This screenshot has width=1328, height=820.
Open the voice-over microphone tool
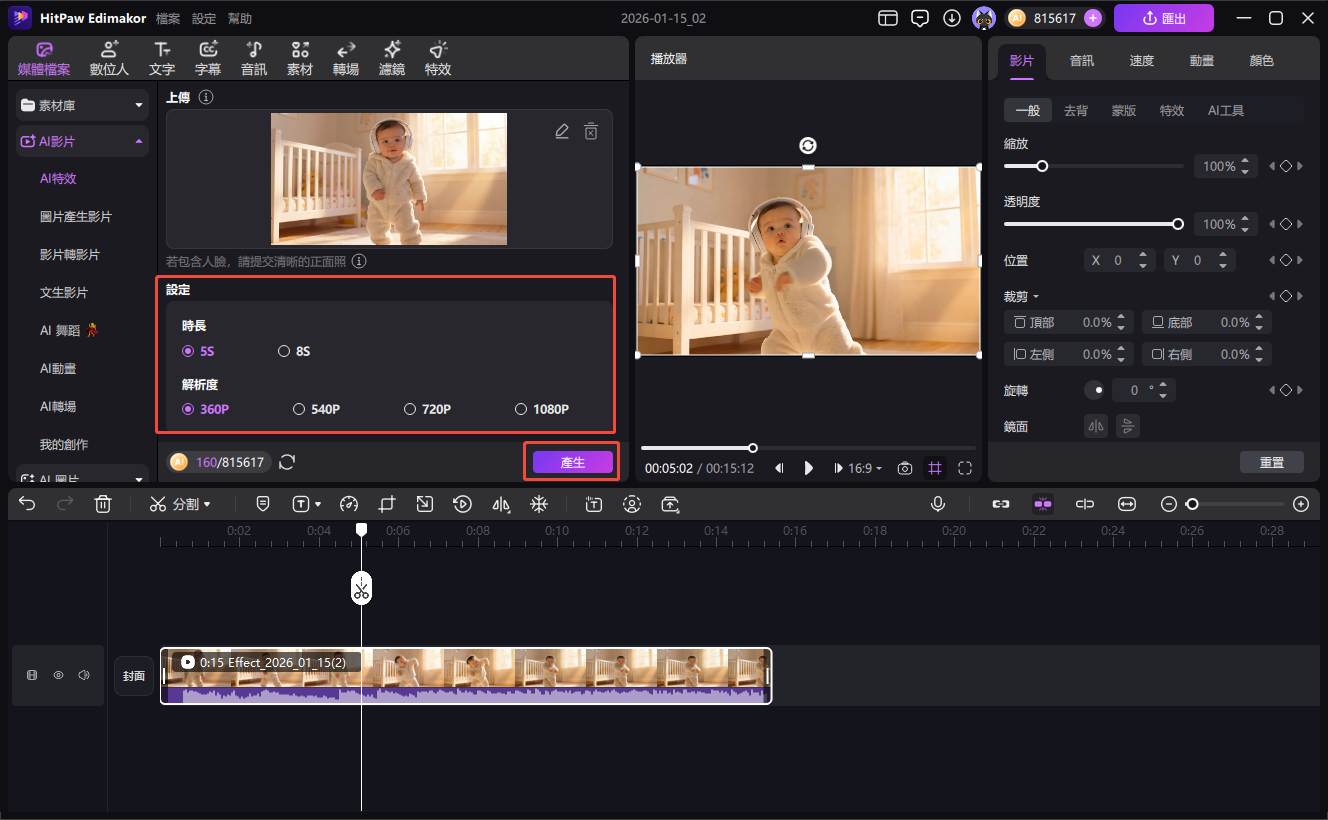[938, 504]
